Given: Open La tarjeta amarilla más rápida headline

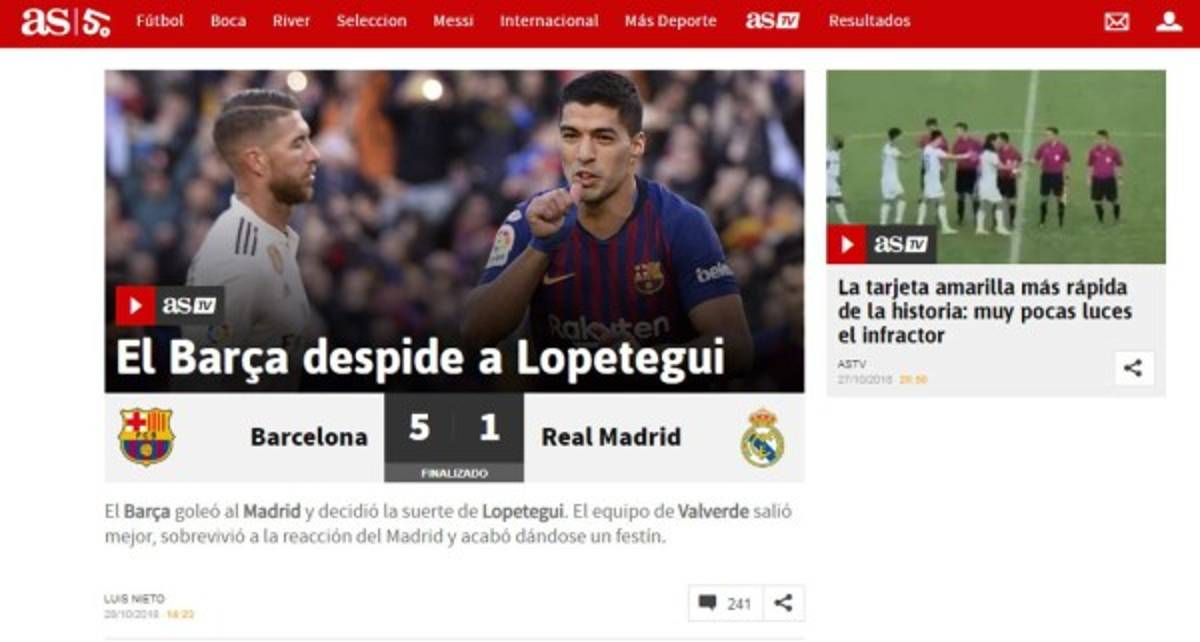Looking at the screenshot, I should point(985,311).
